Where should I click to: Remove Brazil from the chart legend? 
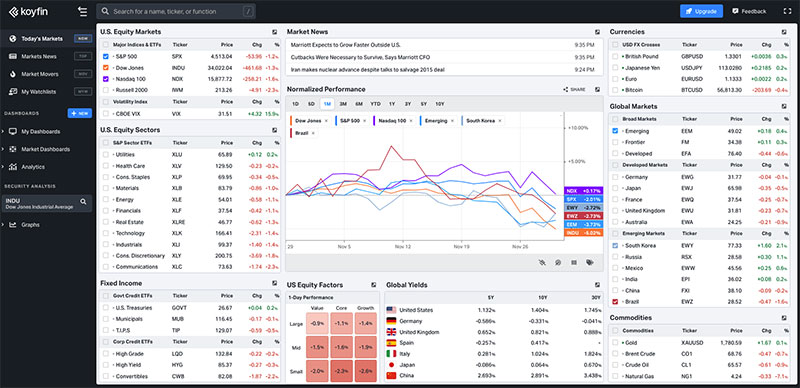tap(313, 133)
